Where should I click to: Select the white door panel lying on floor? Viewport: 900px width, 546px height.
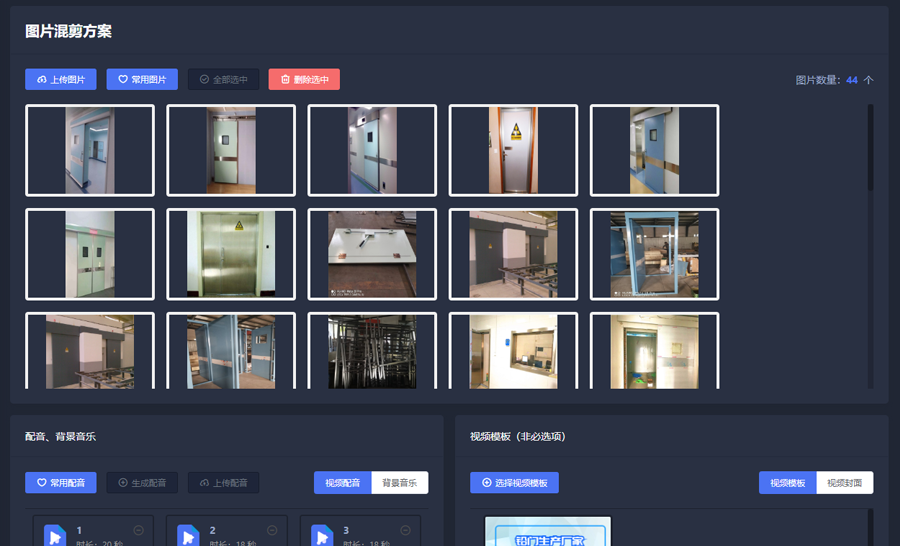(x=372, y=254)
